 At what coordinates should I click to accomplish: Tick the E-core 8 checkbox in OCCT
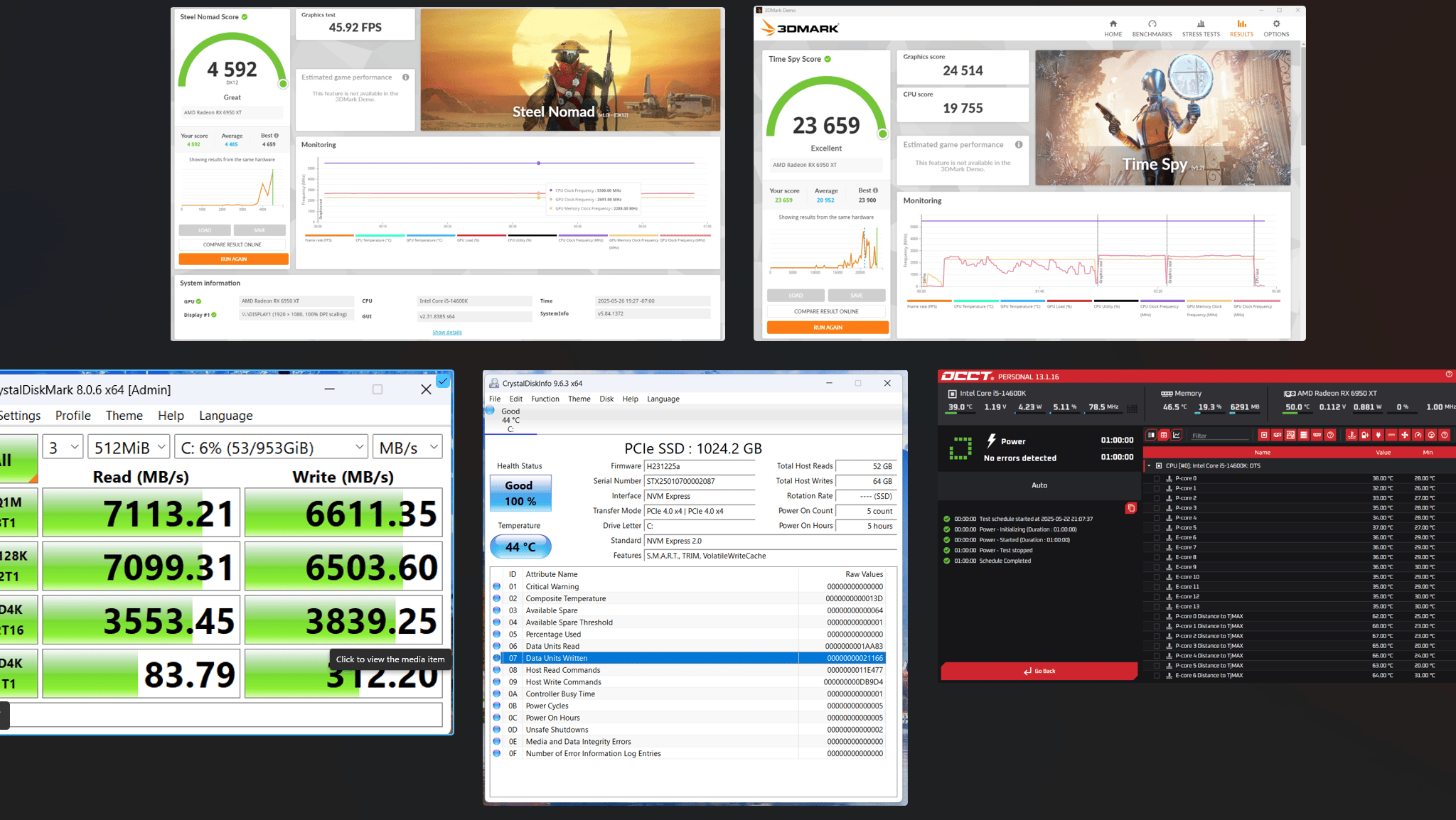pos(1157,557)
